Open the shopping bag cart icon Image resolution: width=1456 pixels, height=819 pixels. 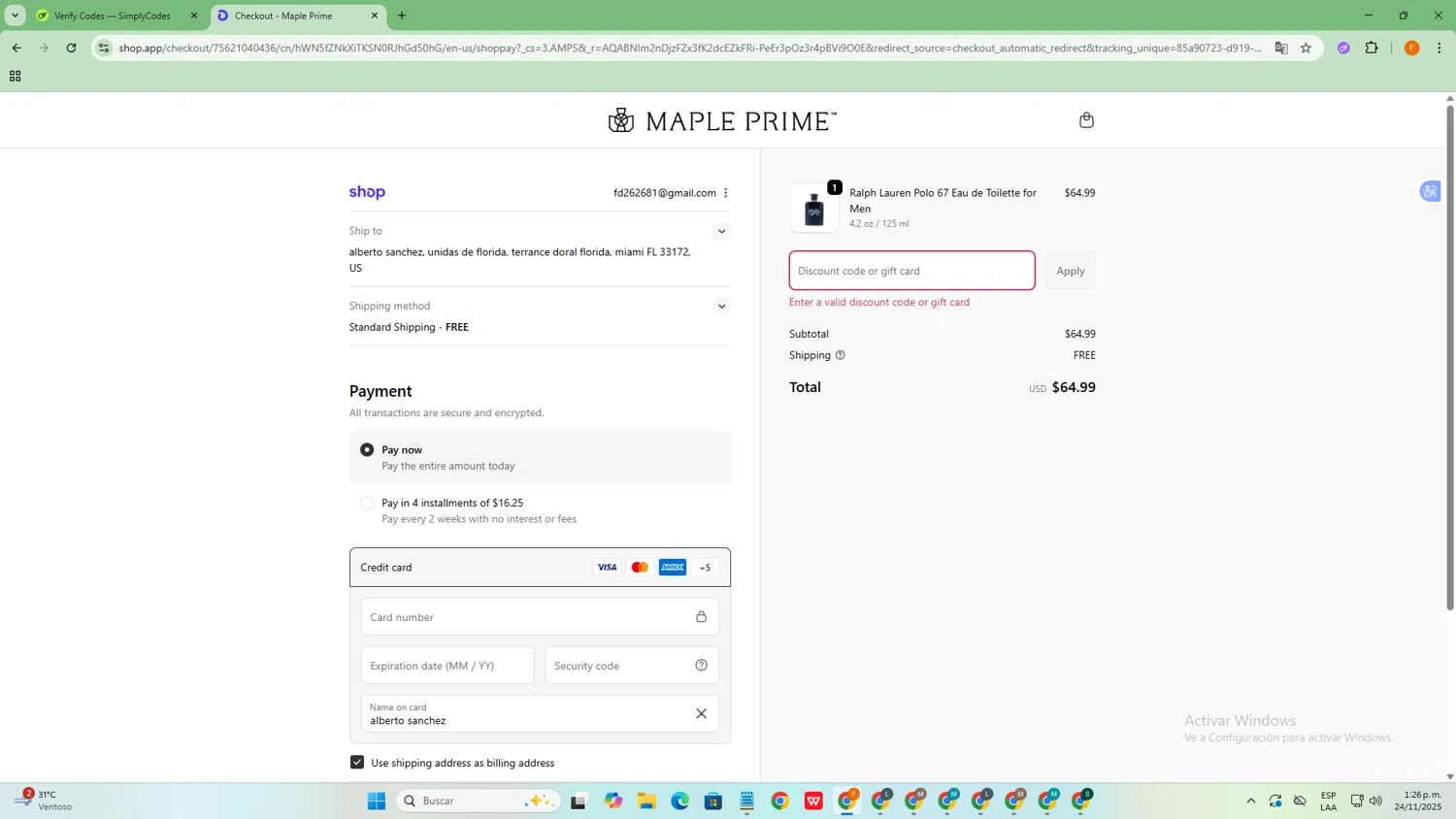(x=1086, y=120)
